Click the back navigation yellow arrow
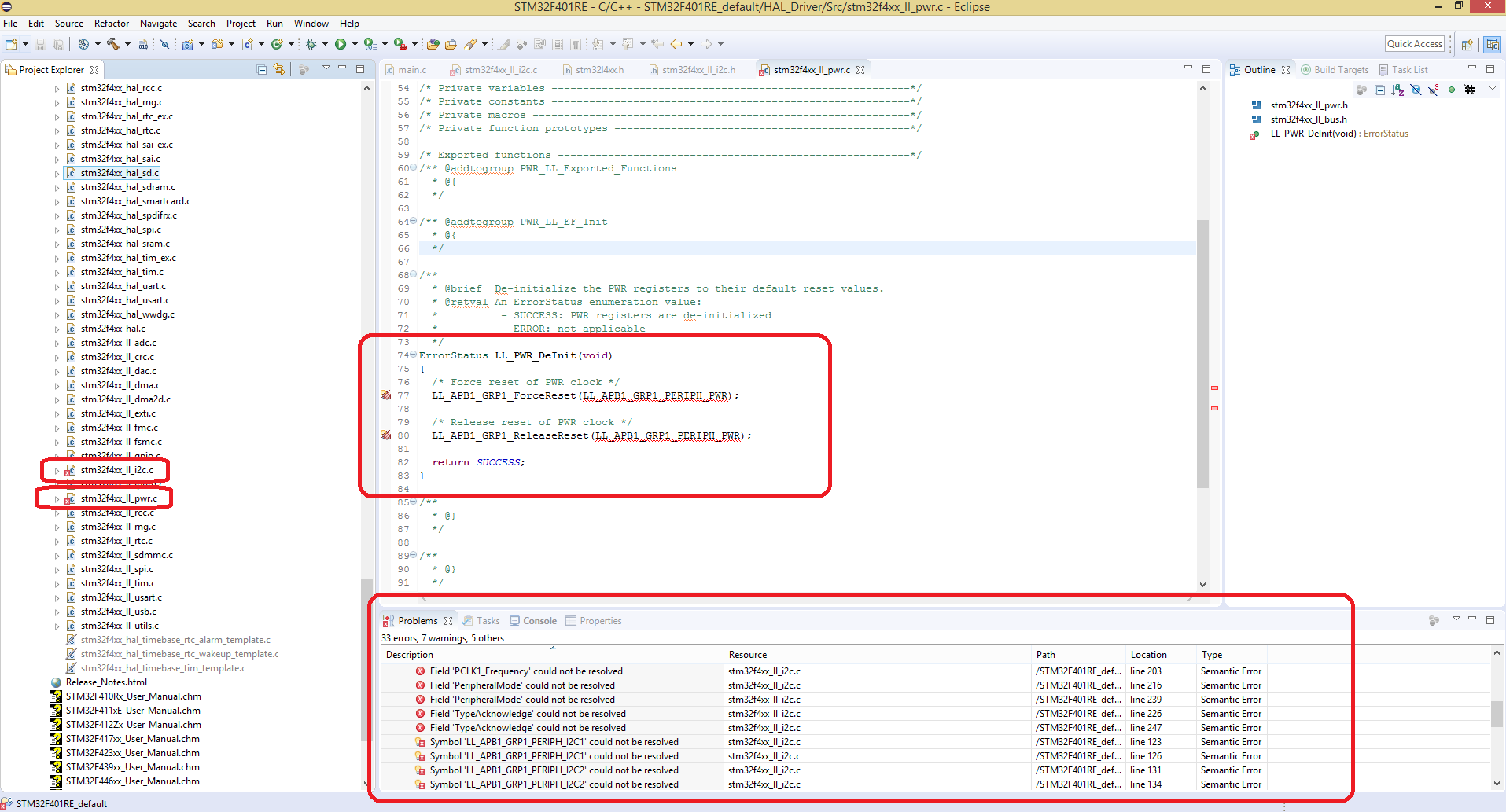The width and height of the screenshot is (1506, 812). tap(676, 44)
